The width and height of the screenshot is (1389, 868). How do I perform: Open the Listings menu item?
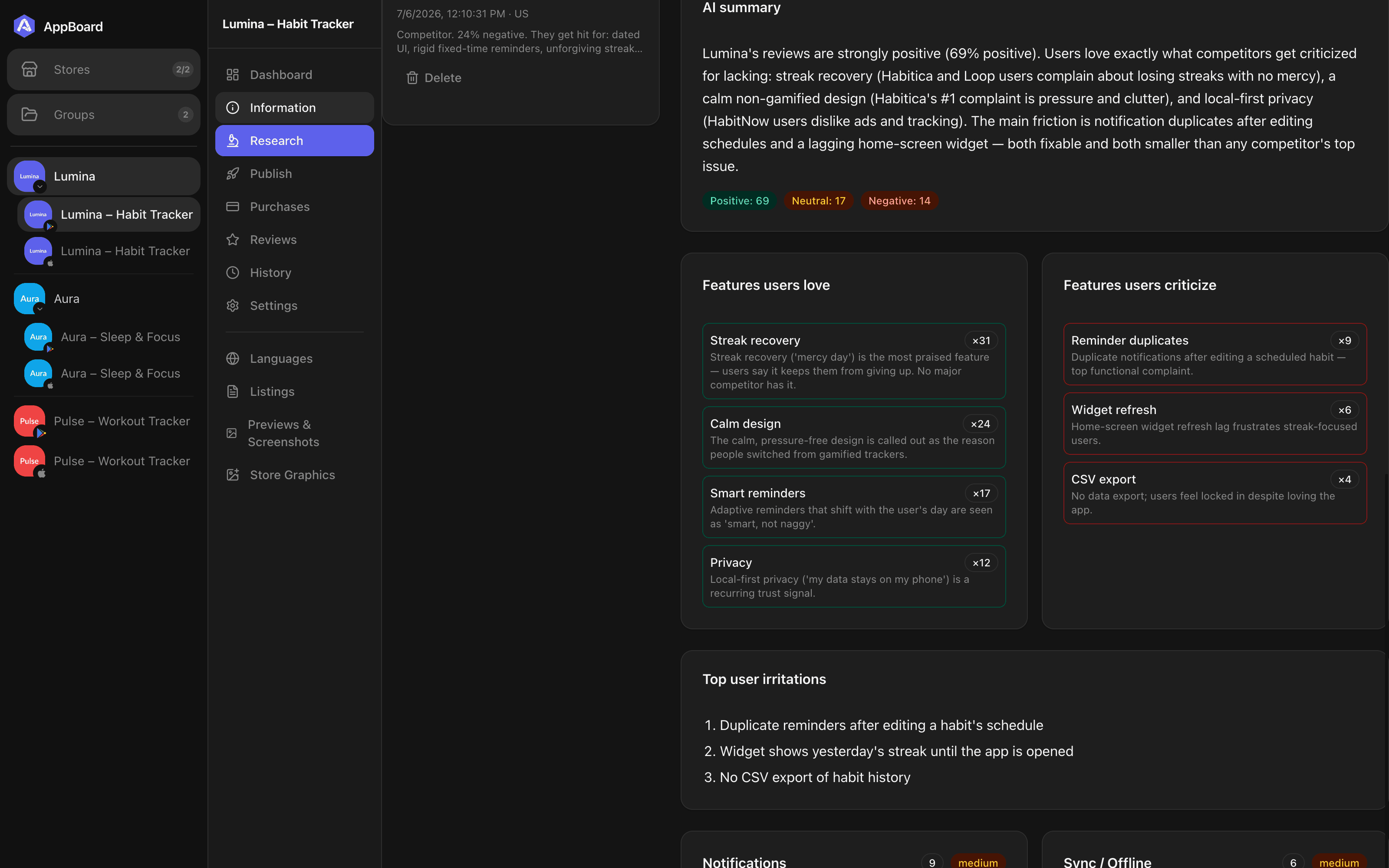(294, 391)
